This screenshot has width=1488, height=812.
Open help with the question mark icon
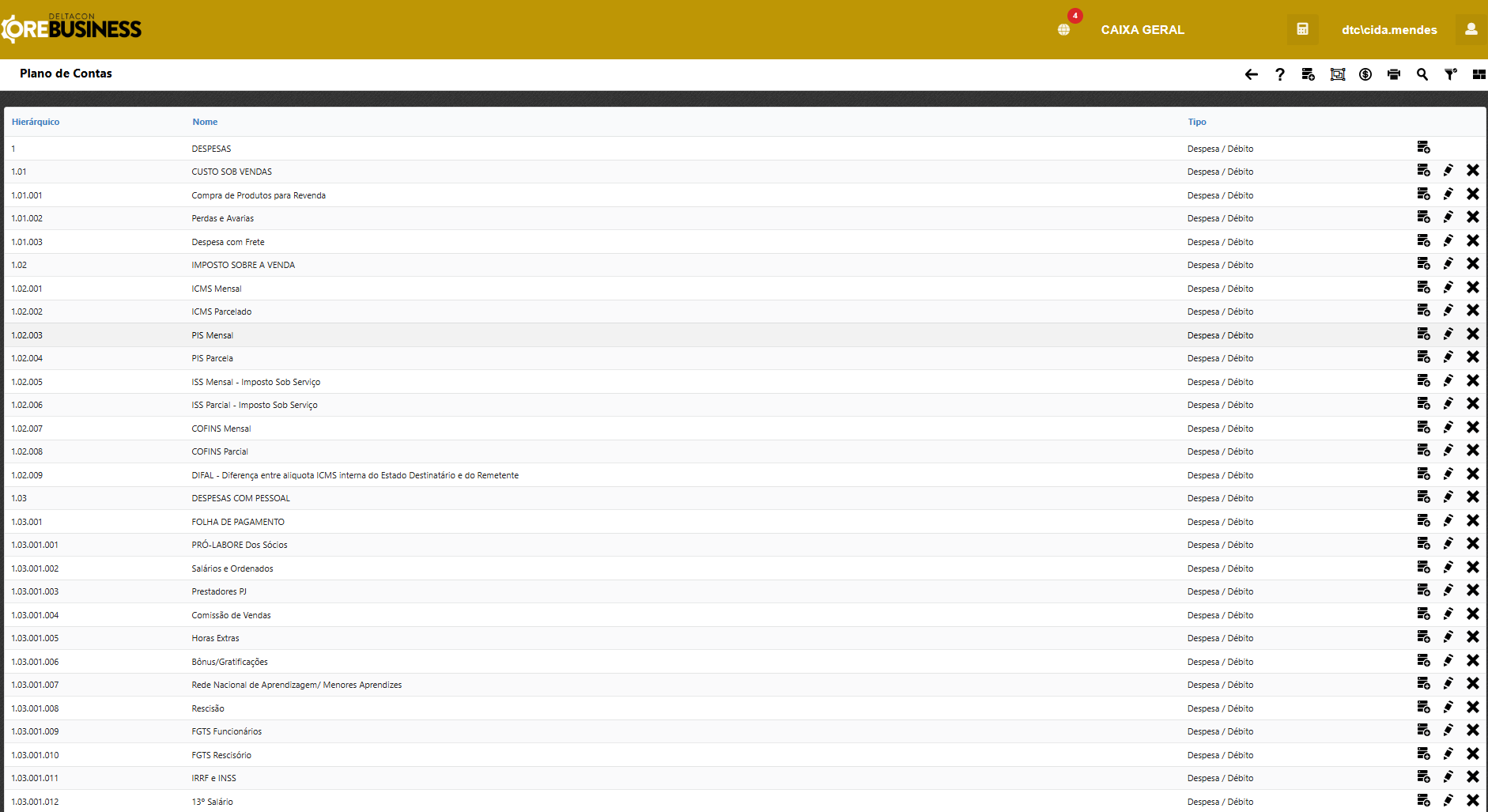click(x=1279, y=74)
